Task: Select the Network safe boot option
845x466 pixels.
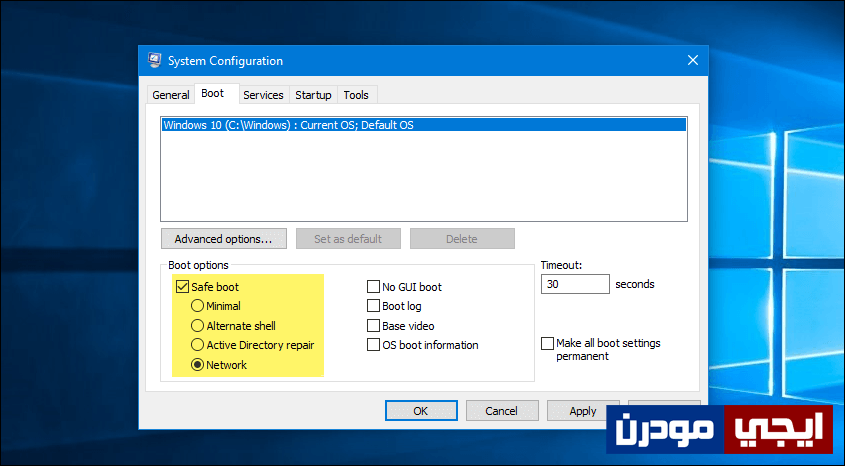Action: click(x=197, y=365)
